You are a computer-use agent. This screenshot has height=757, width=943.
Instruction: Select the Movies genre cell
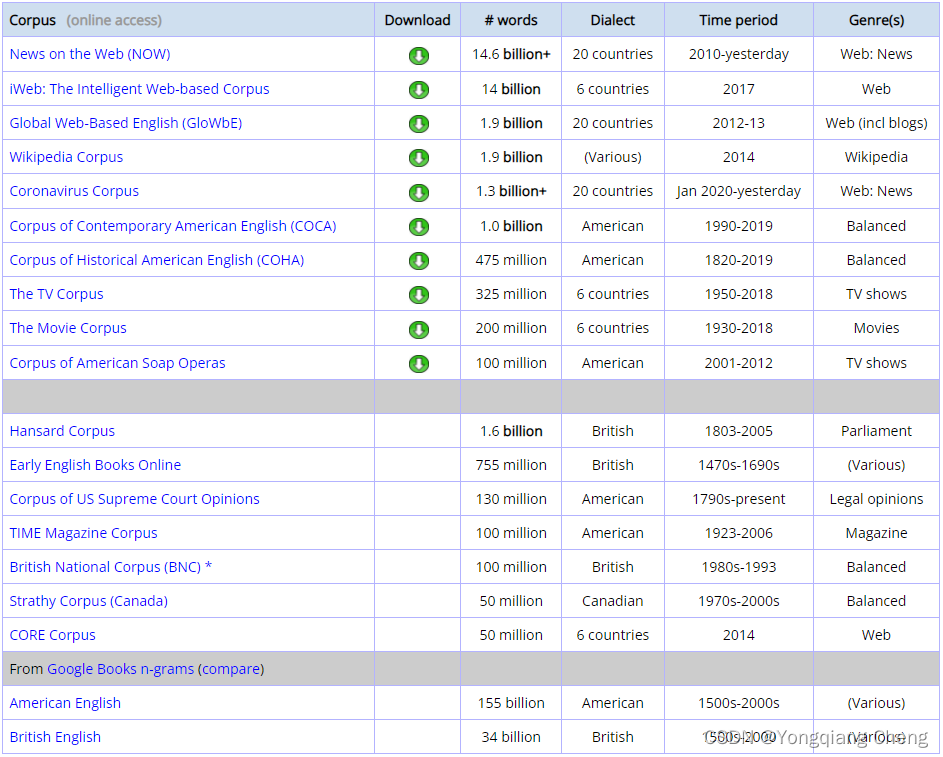(x=876, y=328)
